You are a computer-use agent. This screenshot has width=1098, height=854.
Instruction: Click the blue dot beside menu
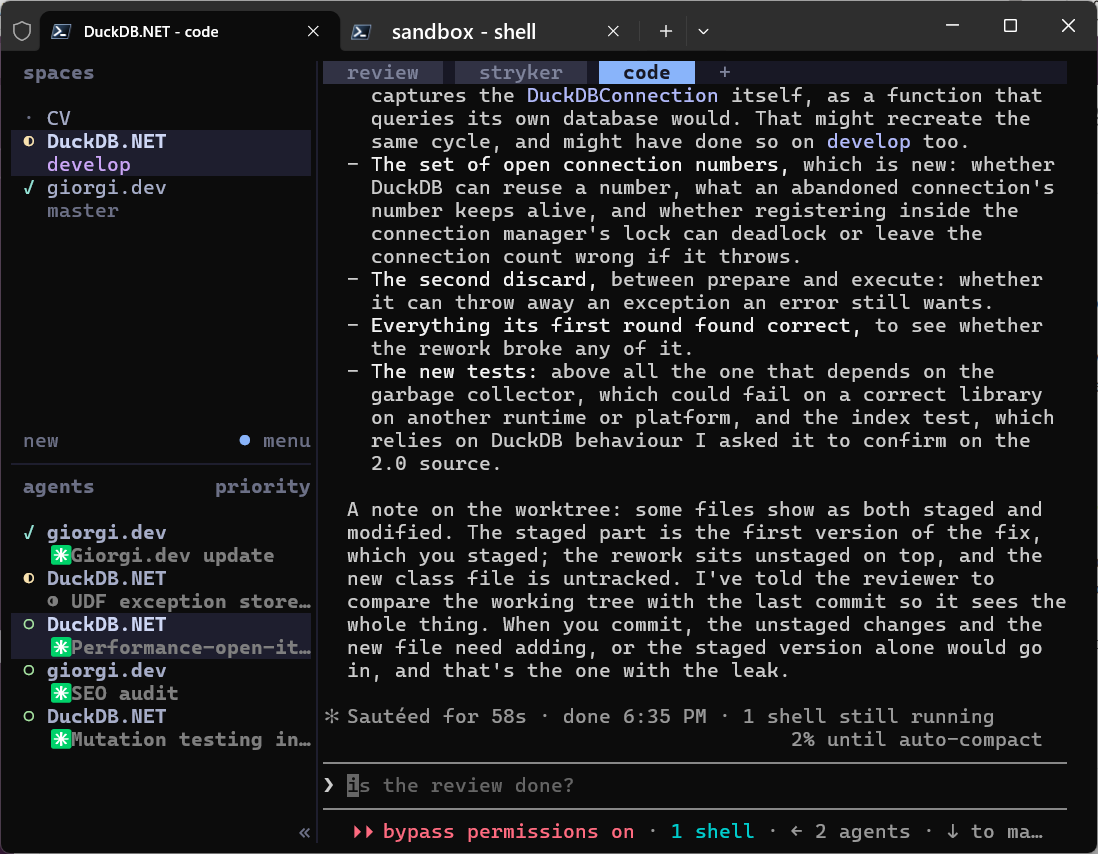click(x=244, y=440)
